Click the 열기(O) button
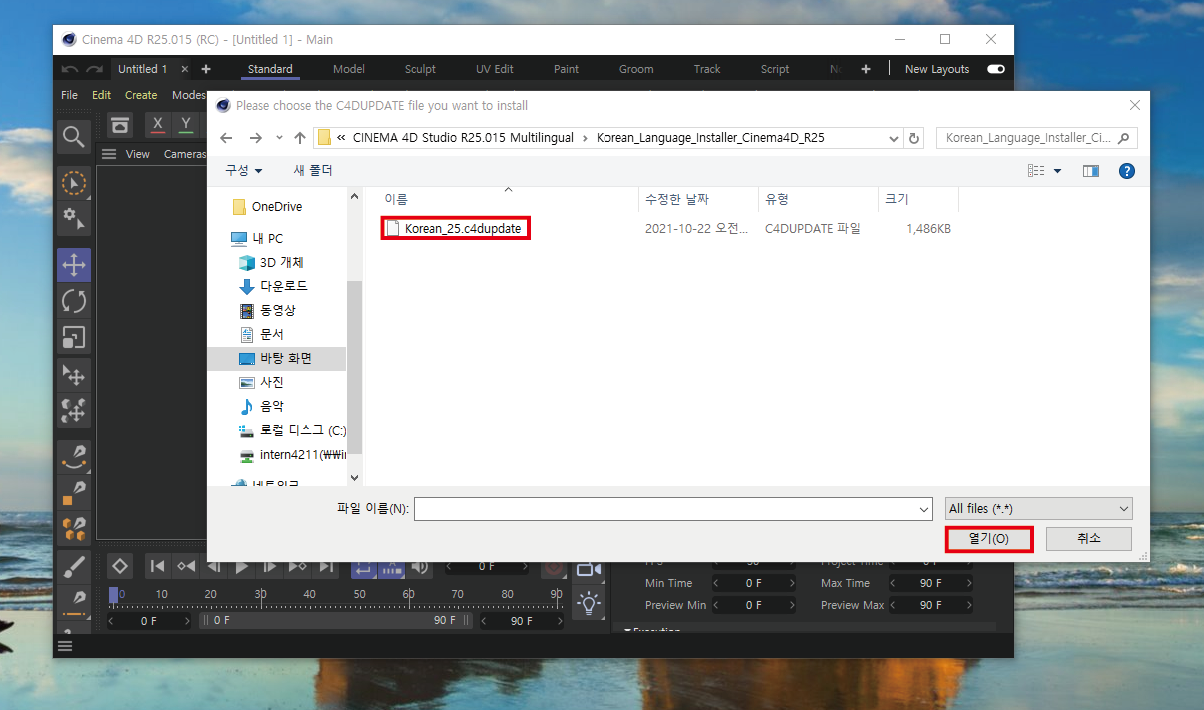Image resolution: width=1204 pixels, height=710 pixels. [x=988, y=539]
